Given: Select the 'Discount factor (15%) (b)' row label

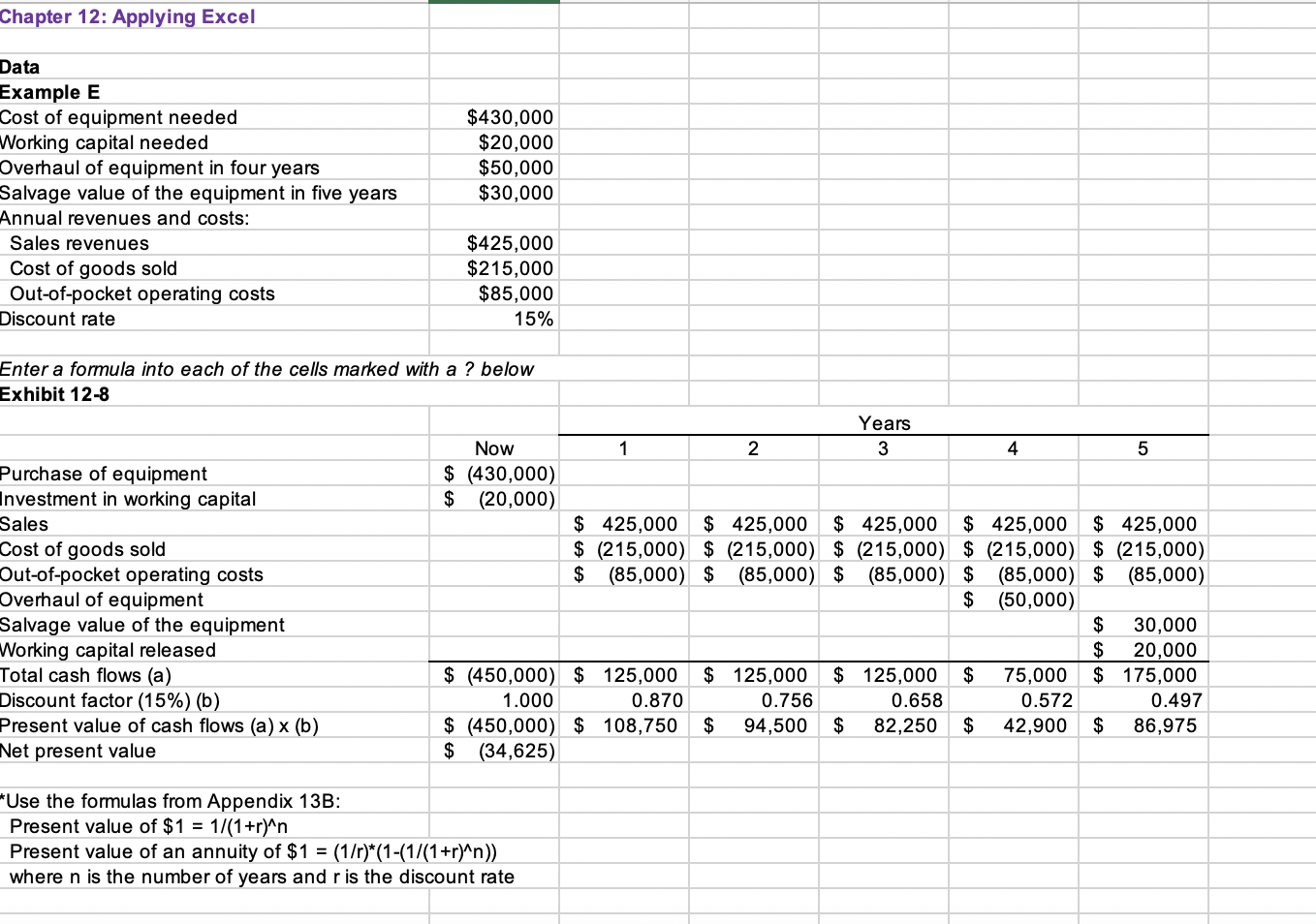Looking at the screenshot, I should (x=110, y=700).
